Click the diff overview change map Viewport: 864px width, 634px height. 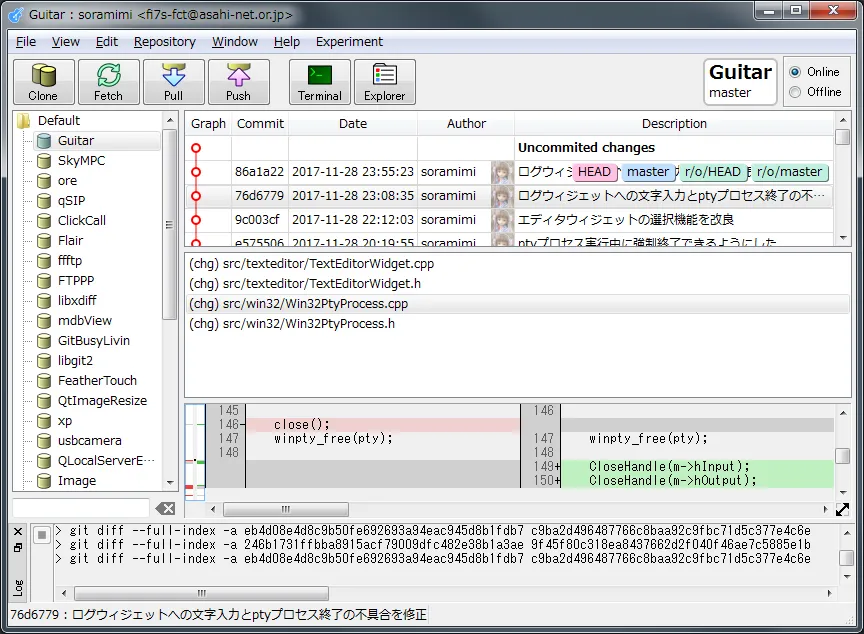195,451
